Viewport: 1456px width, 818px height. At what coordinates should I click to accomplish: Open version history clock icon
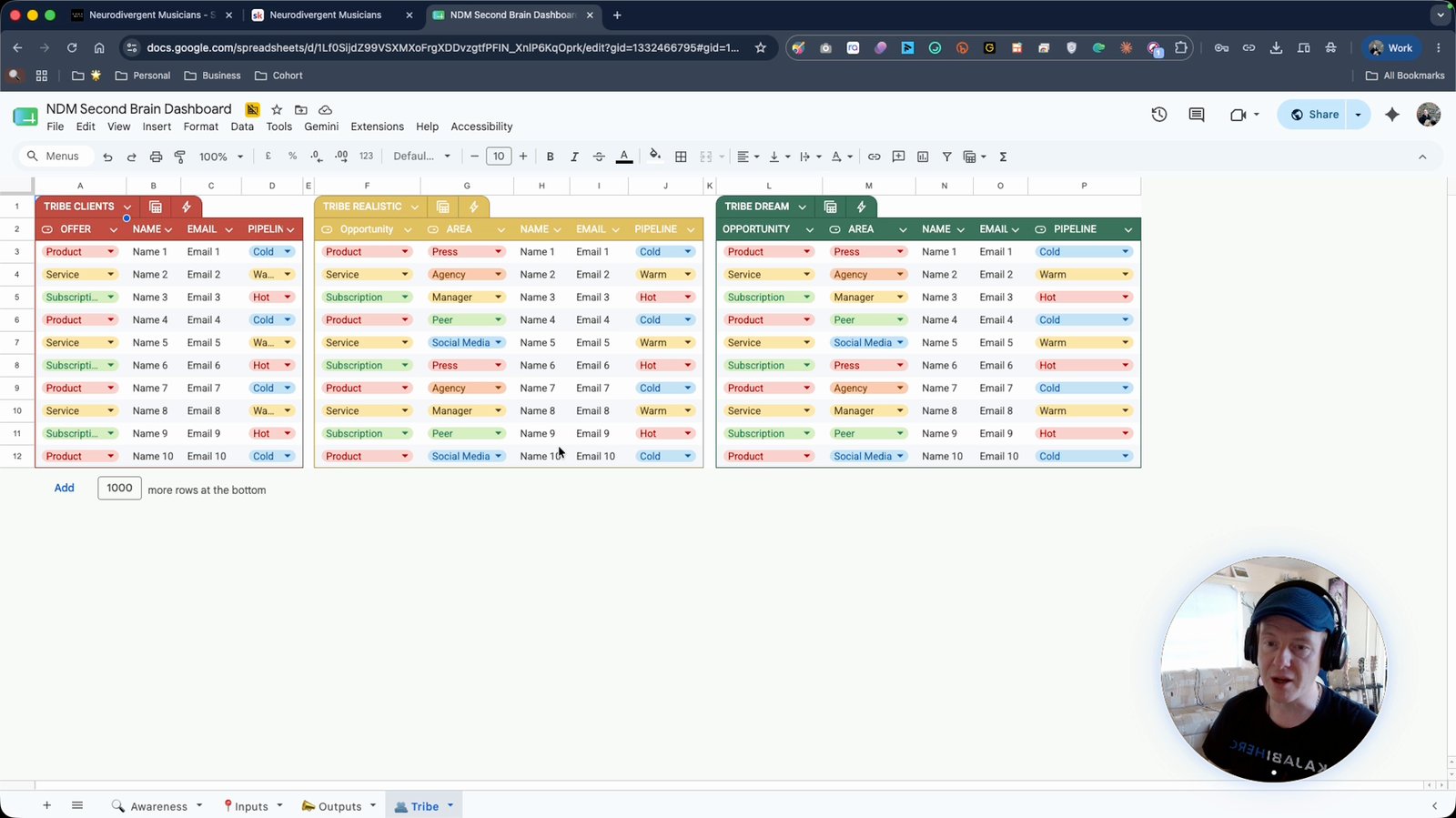(1158, 115)
